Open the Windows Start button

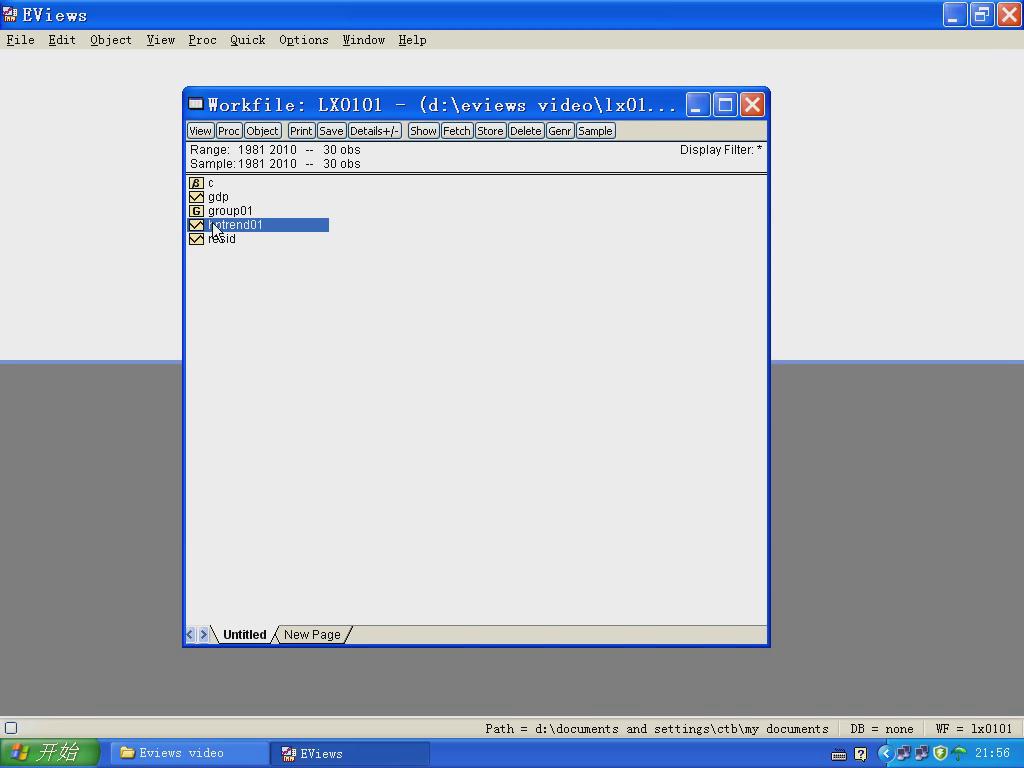click(x=50, y=753)
